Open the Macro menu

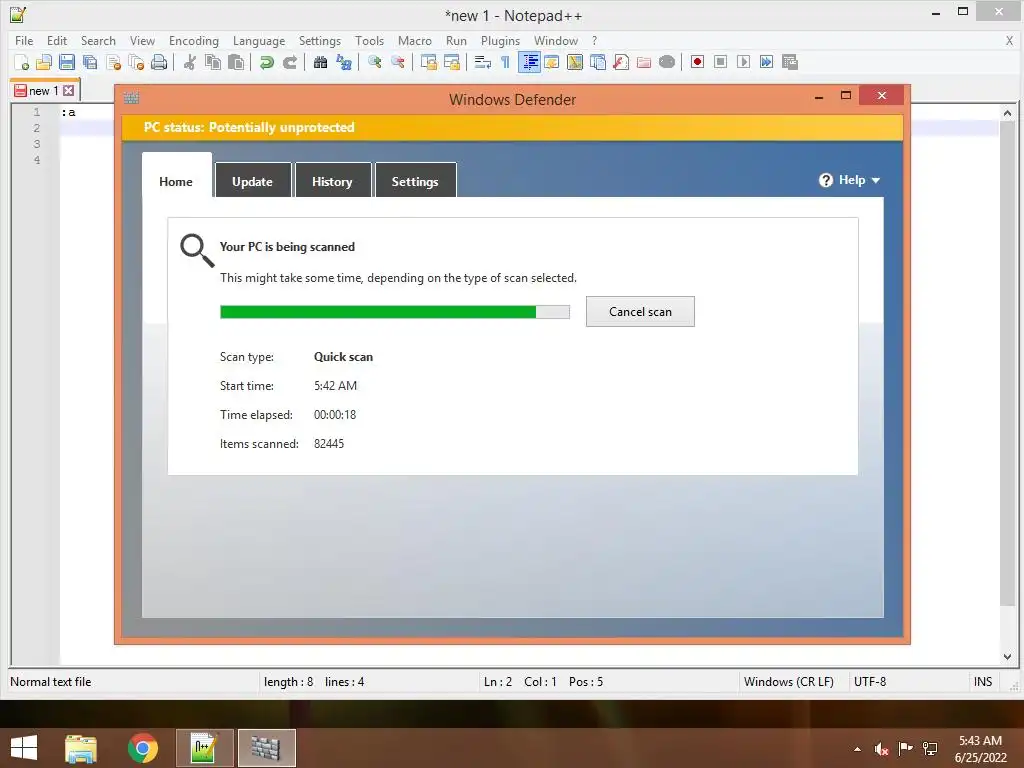point(415,40)
